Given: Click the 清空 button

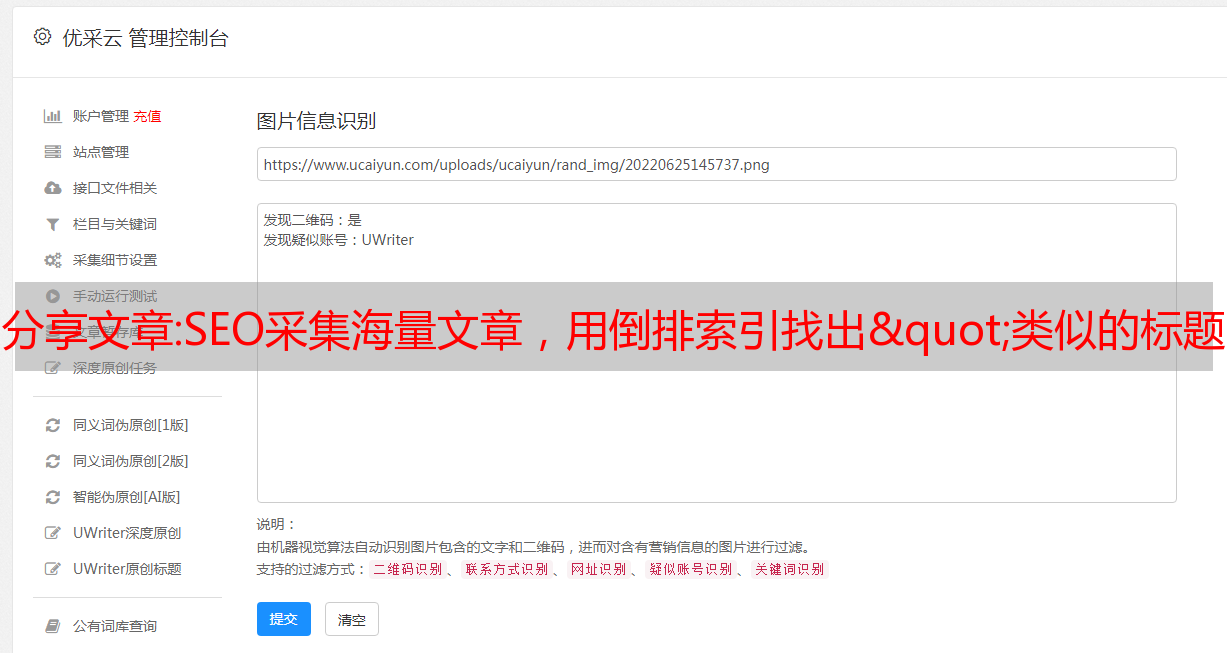Looking at the screenshot, I should coord(352,619).
